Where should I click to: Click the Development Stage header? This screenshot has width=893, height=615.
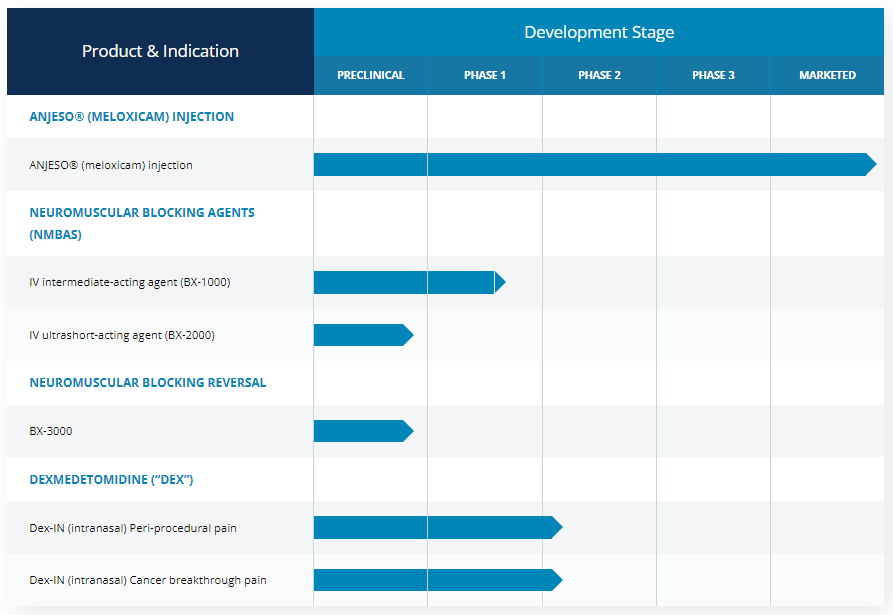[599, 32]
